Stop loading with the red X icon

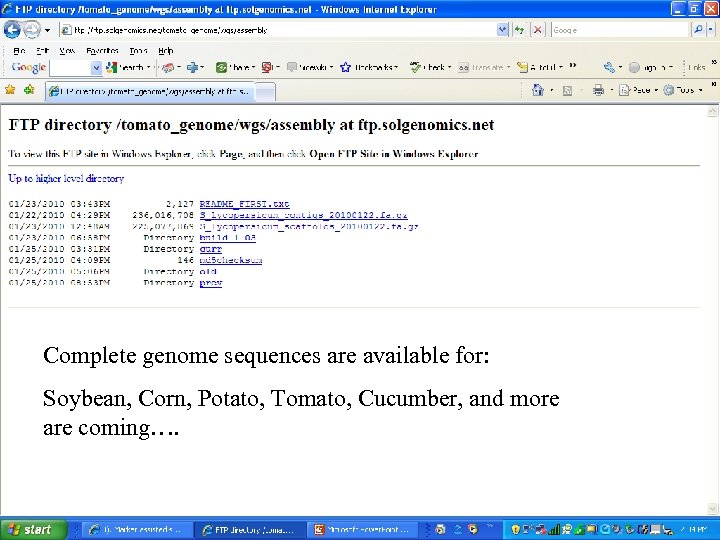pyautogui.click(x=537, y=30)
